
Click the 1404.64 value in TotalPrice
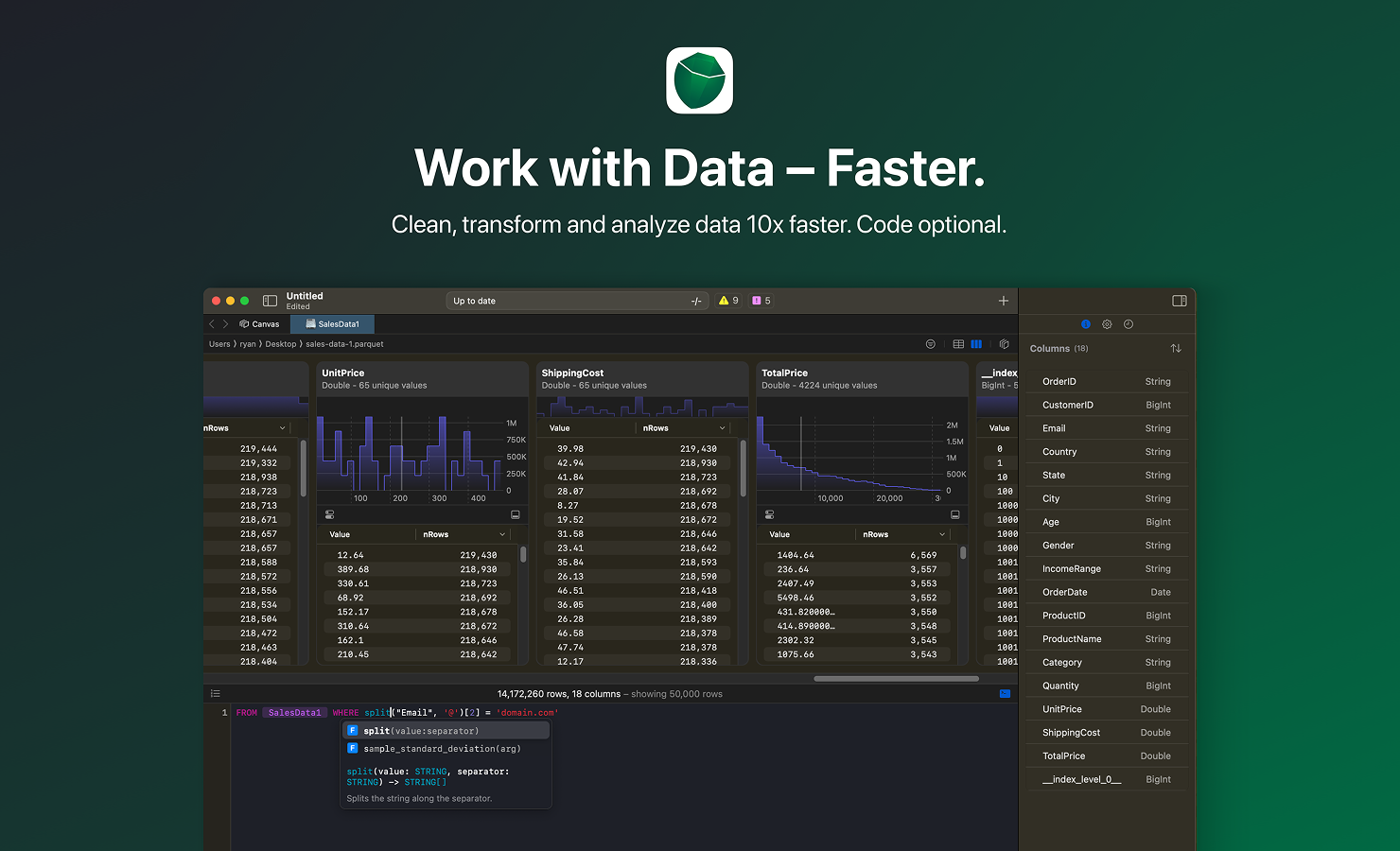click(796, 555)
